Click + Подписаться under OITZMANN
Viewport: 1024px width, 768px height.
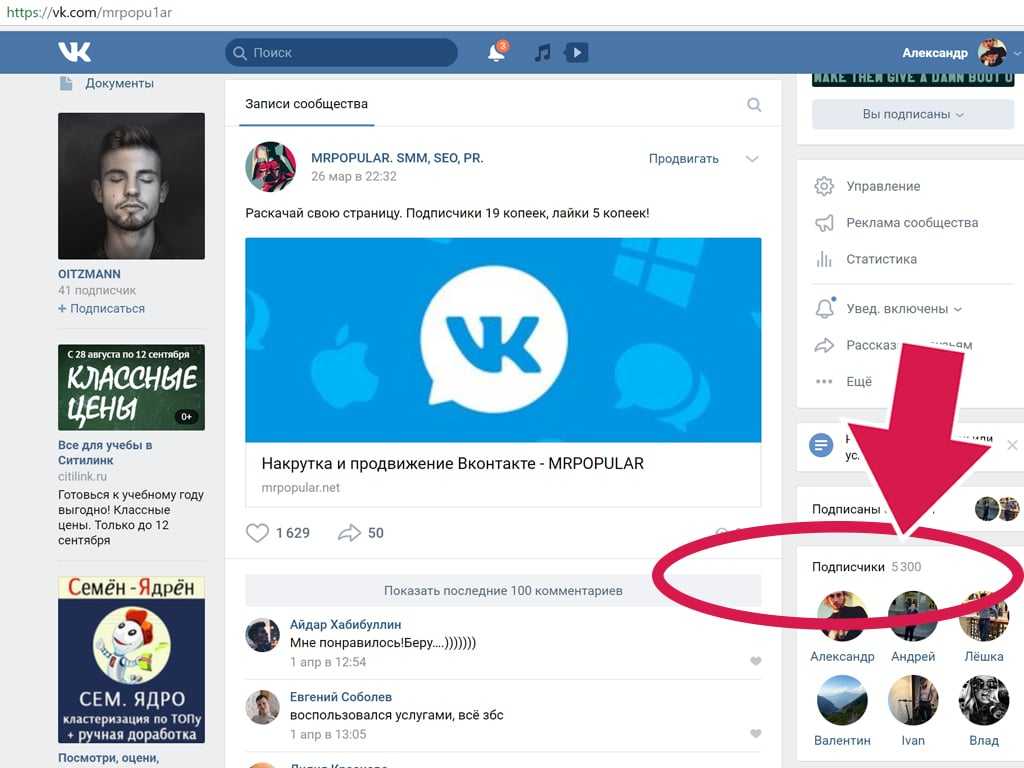(x=101, y=308)
